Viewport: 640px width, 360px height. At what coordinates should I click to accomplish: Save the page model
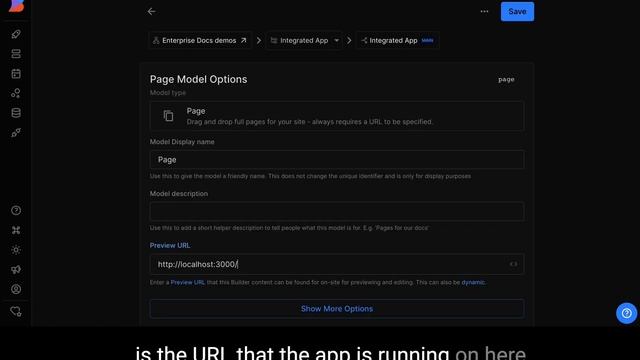tap(517, 11)
